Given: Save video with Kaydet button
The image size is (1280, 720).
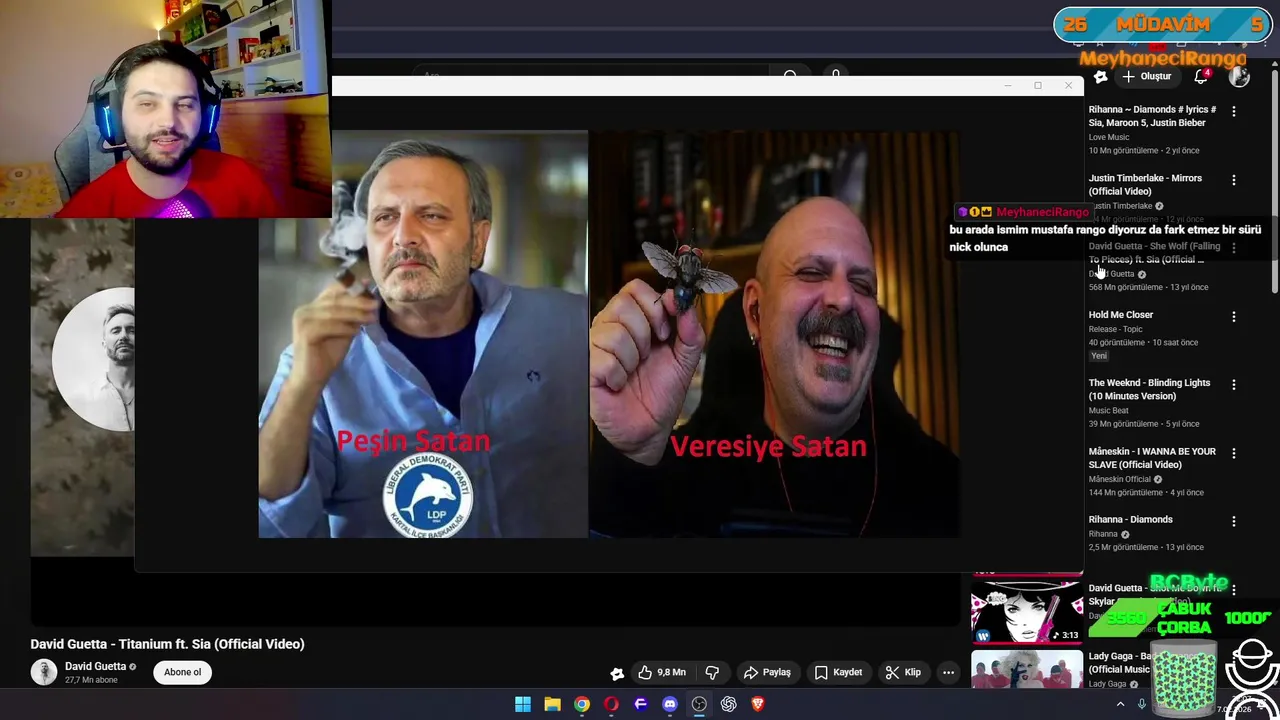Looking at the screenshot, I should [x=838, y=672].
